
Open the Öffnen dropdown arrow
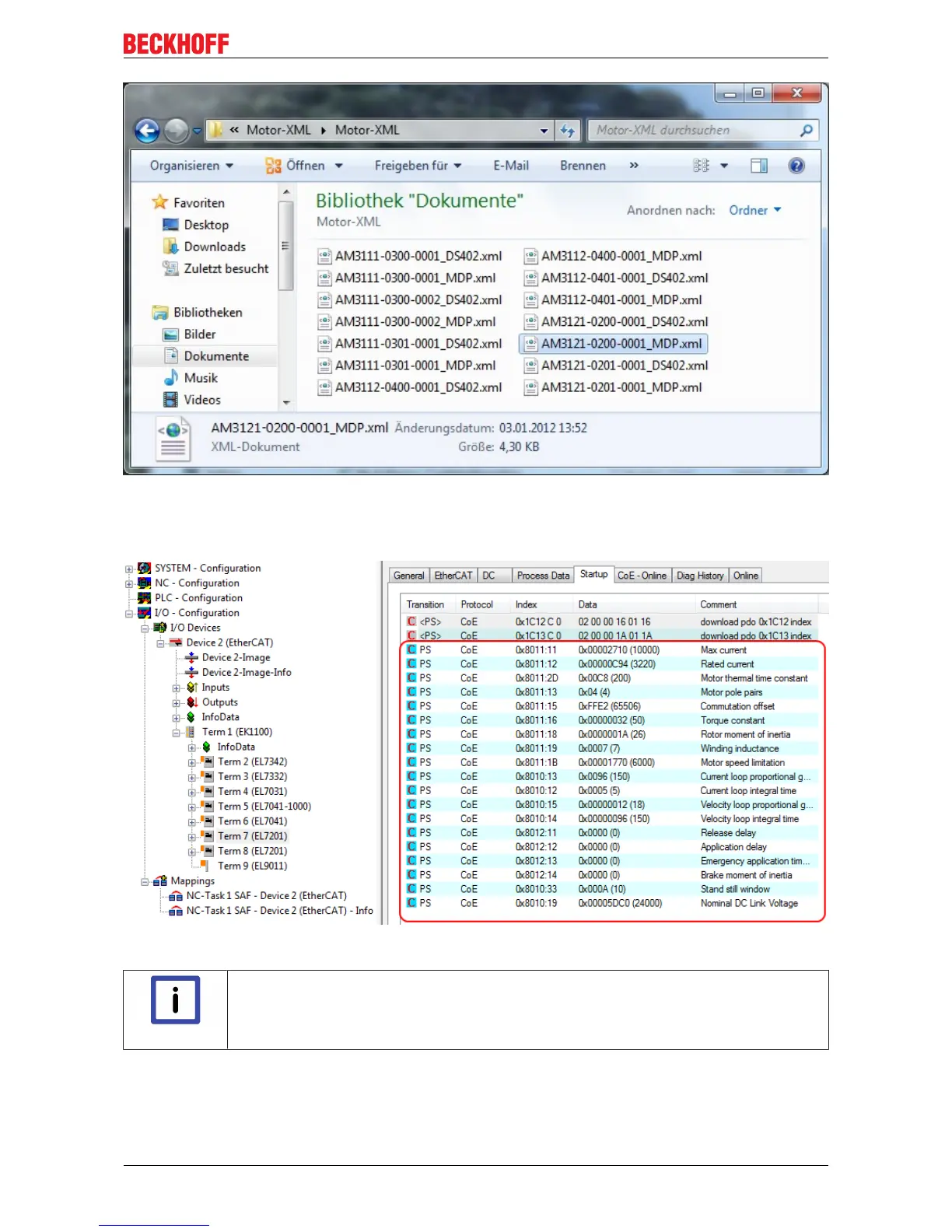pyautogui.click(x=339, y=166)
